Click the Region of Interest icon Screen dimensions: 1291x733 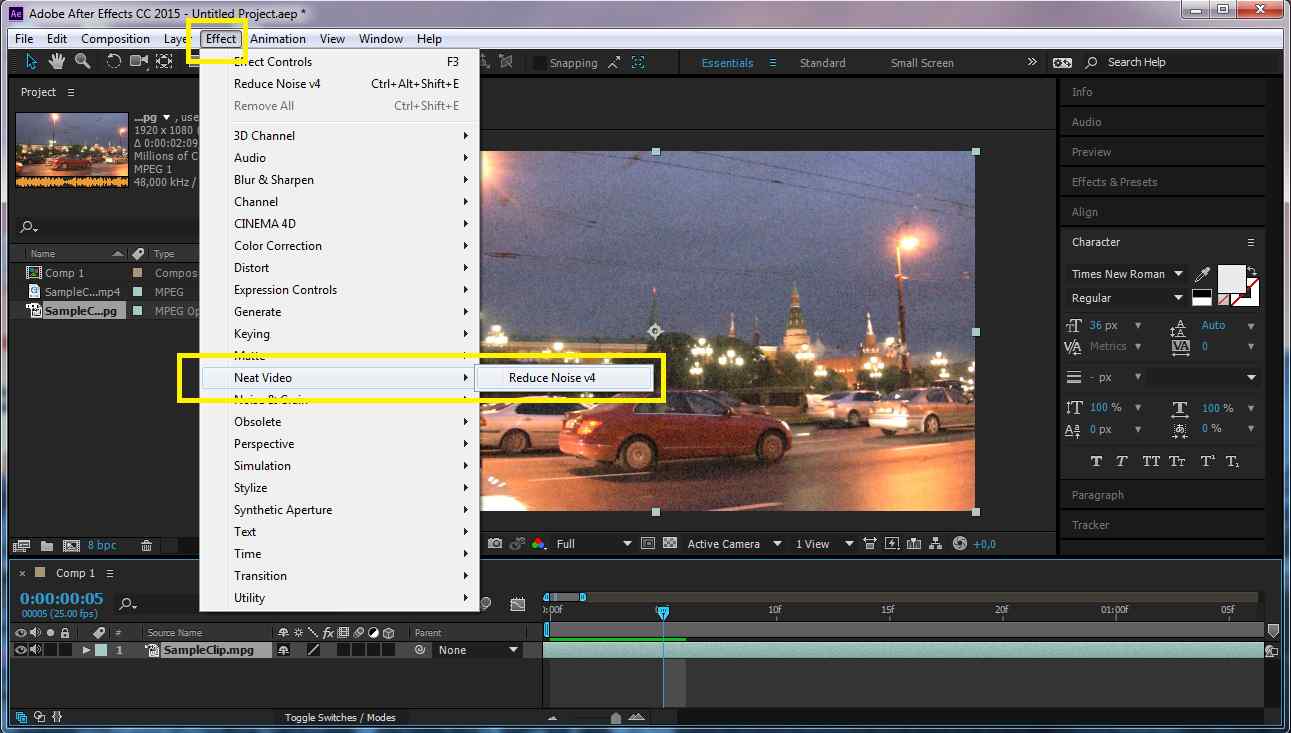[647, 544]
